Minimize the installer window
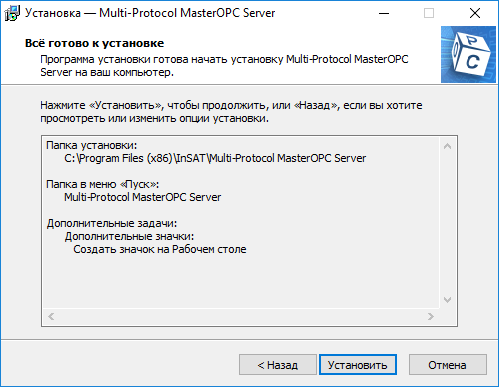This screenshot has height=387, width=499. [384, 13]
